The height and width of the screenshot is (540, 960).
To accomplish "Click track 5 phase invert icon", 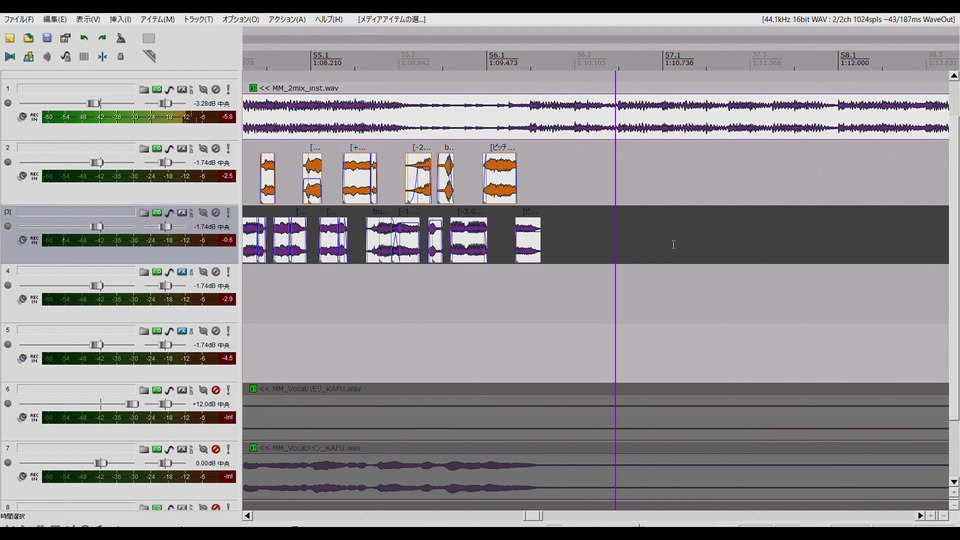I will pyautogui.click(x=203, y=331).
